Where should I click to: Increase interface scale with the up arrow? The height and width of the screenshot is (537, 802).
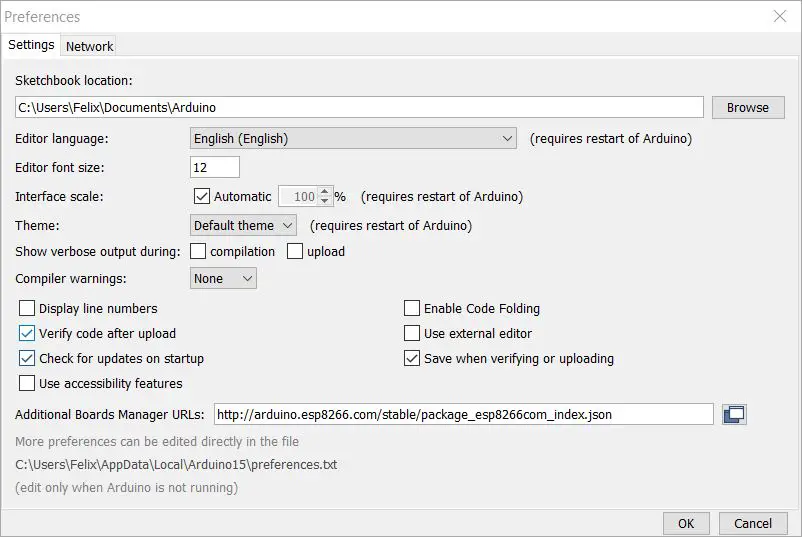(x=325, y=192)
